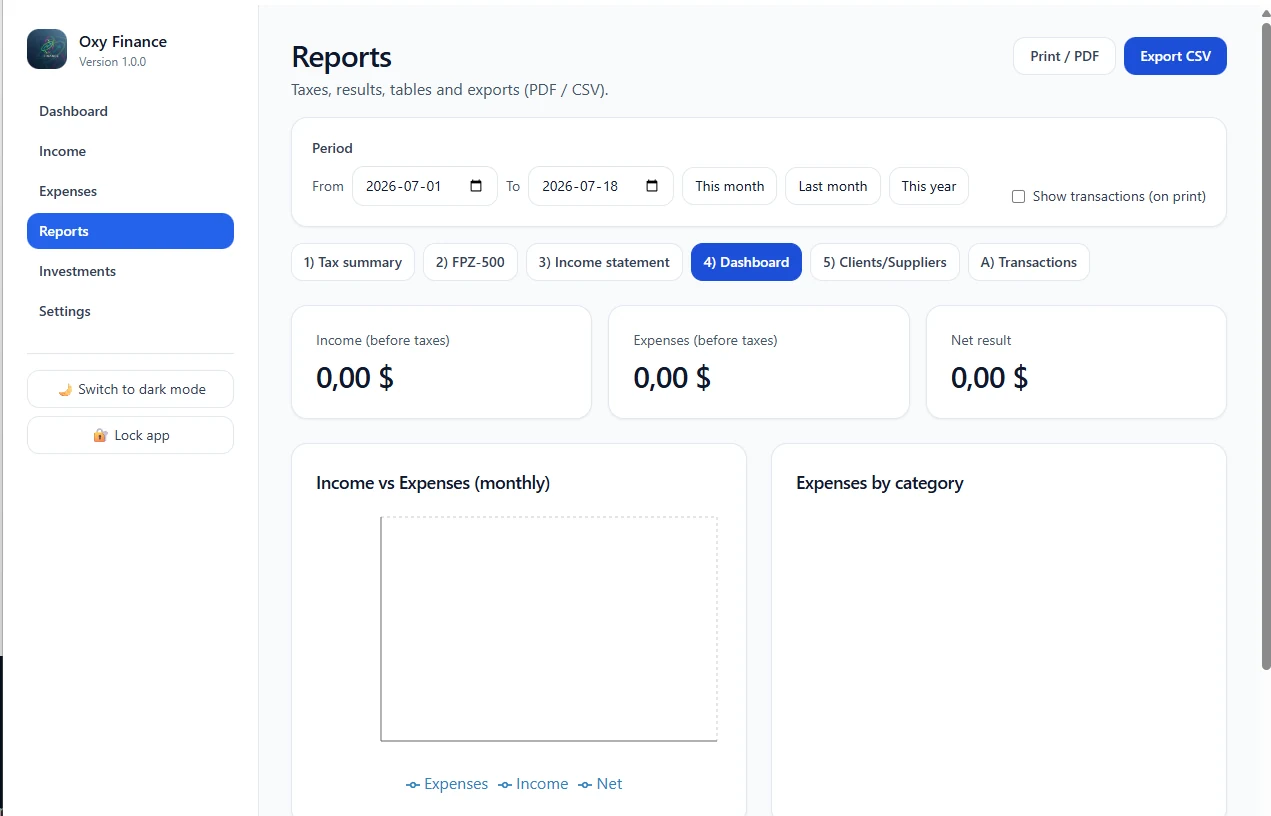
Task: Switch to dark mode
Action: (130, 389)
